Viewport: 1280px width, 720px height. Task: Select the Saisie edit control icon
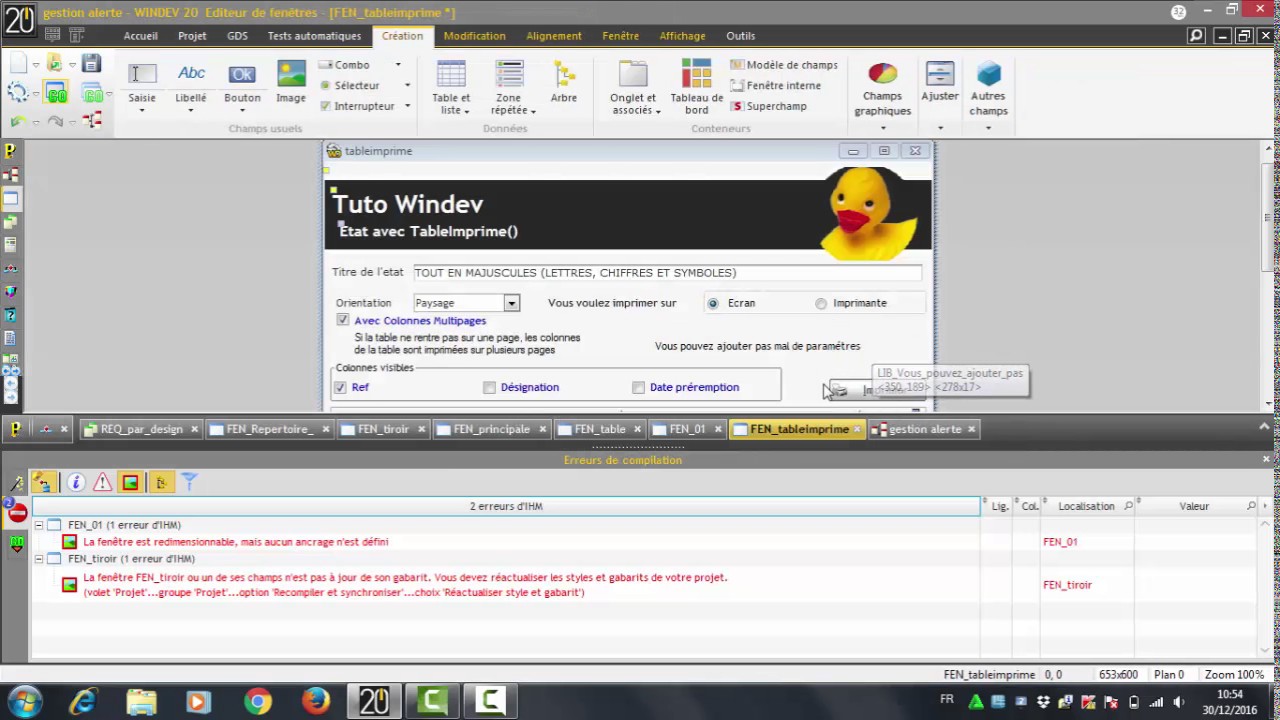142,74
